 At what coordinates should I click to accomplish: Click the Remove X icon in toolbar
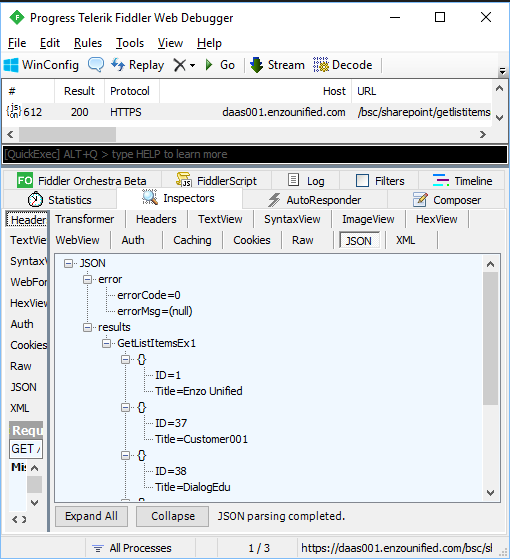coord(180,65)
